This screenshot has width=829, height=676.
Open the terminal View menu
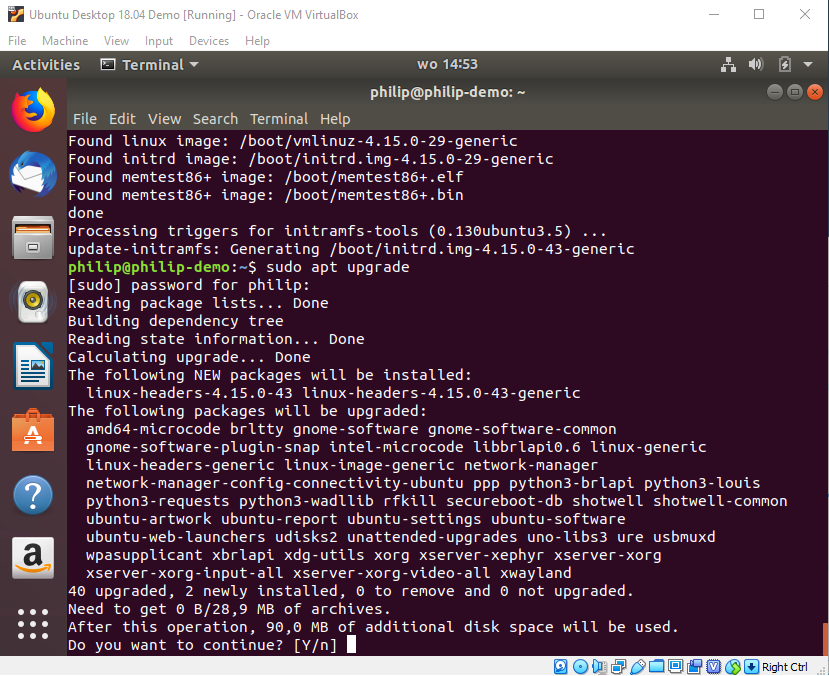click(x=164, y=119)
